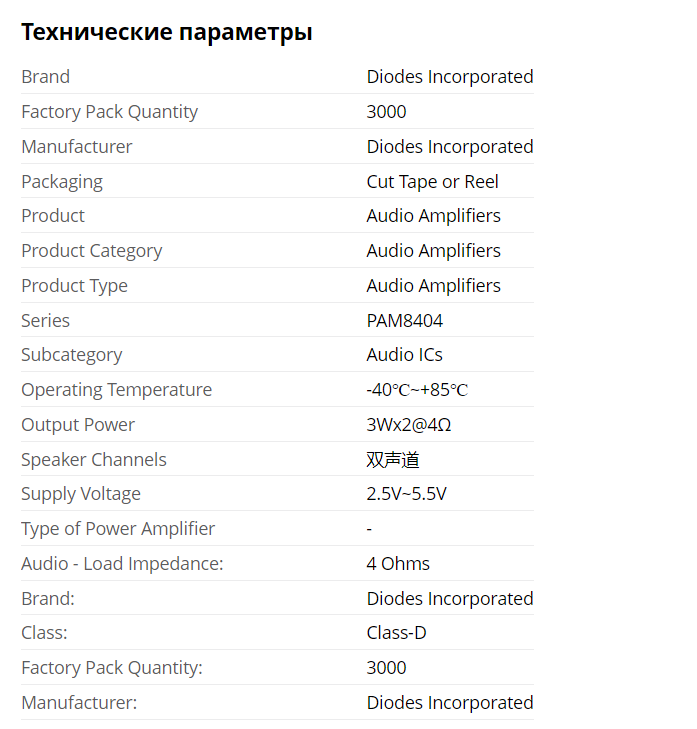Image resolution: width=697 pixels, height=729 pixels.
Task: Select the "Cut Tape or Reel" value
Action: pyautogui.click(x=432, y=181)
